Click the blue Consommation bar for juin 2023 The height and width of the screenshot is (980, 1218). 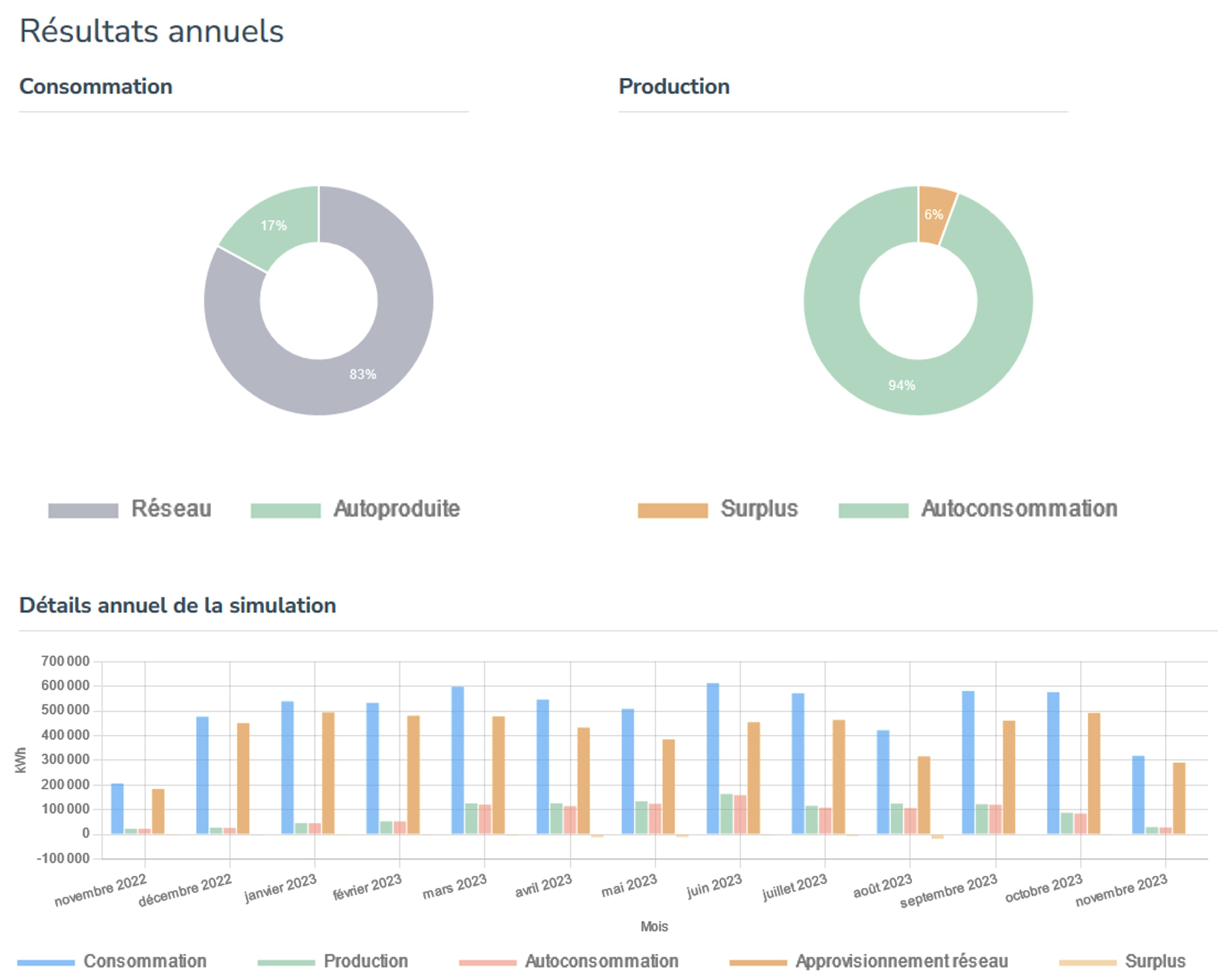pyautogui.click(x=712, y=758)
